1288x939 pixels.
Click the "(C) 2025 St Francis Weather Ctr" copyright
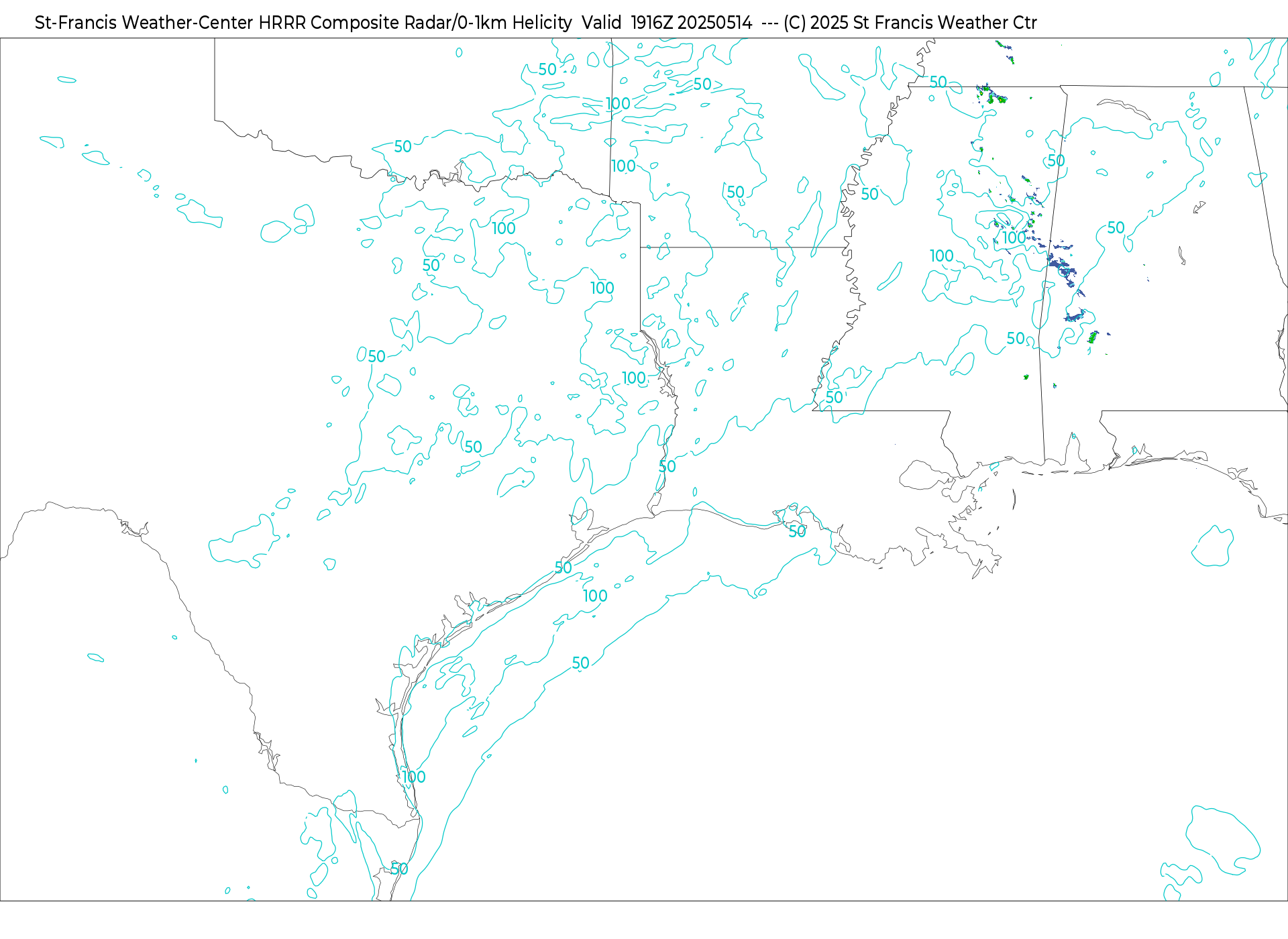coord(910,23)
